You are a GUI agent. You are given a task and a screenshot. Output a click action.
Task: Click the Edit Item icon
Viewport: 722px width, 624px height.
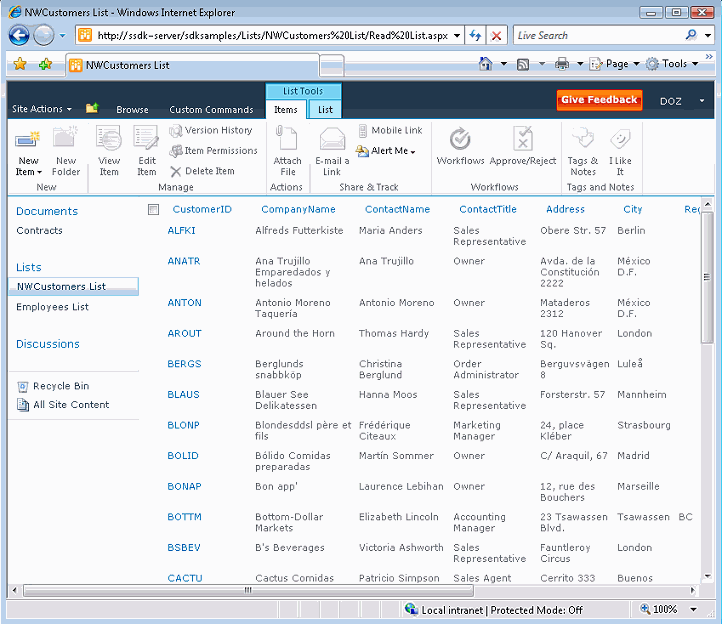pyautogui.click(x=146, y=139)
